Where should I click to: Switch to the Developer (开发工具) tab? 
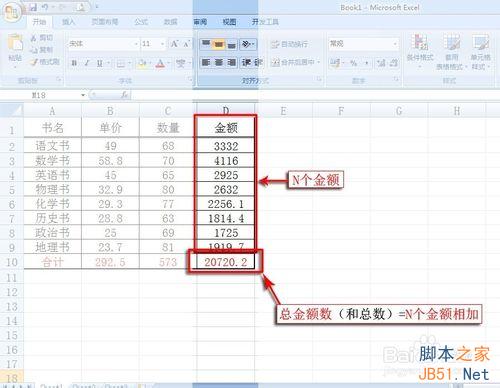[x=265, y=22]
